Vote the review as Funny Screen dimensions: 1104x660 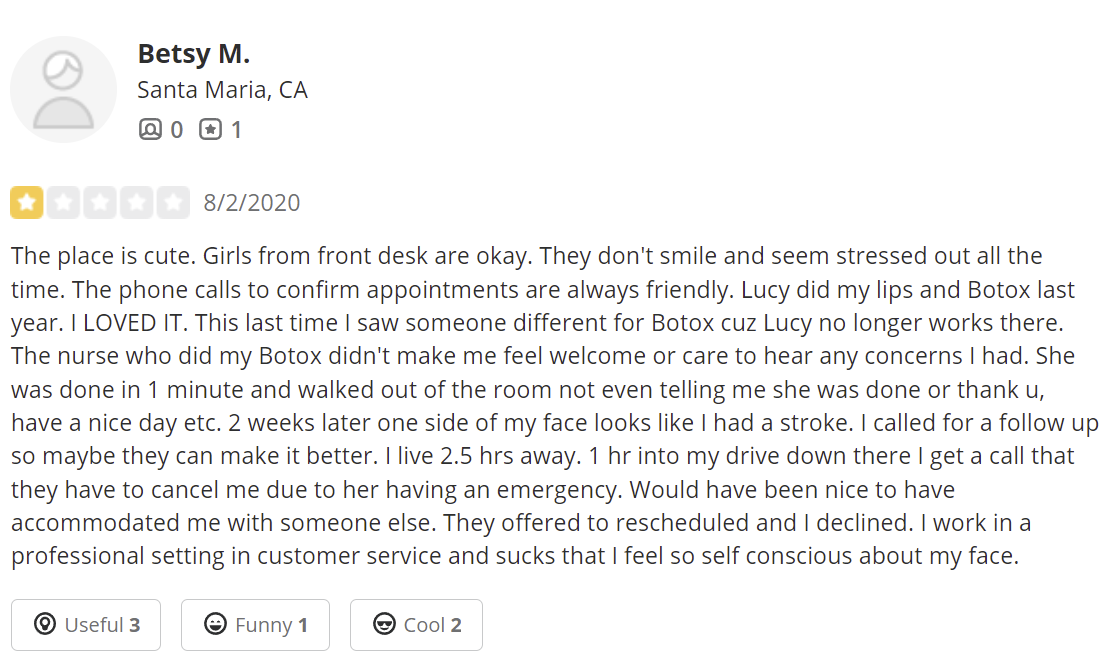[256, 625]
